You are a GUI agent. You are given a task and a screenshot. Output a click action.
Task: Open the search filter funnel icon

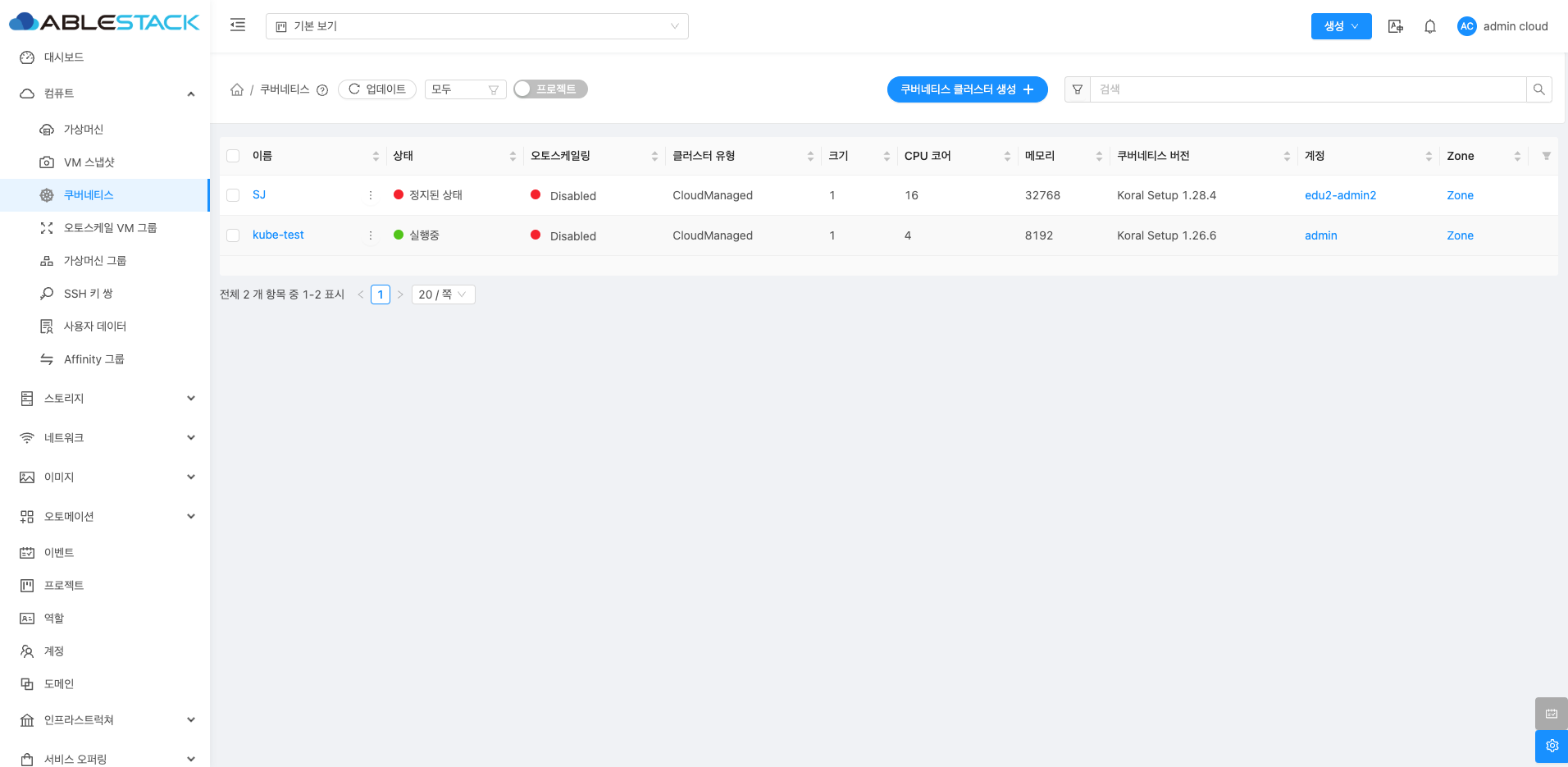[1078, 89]
